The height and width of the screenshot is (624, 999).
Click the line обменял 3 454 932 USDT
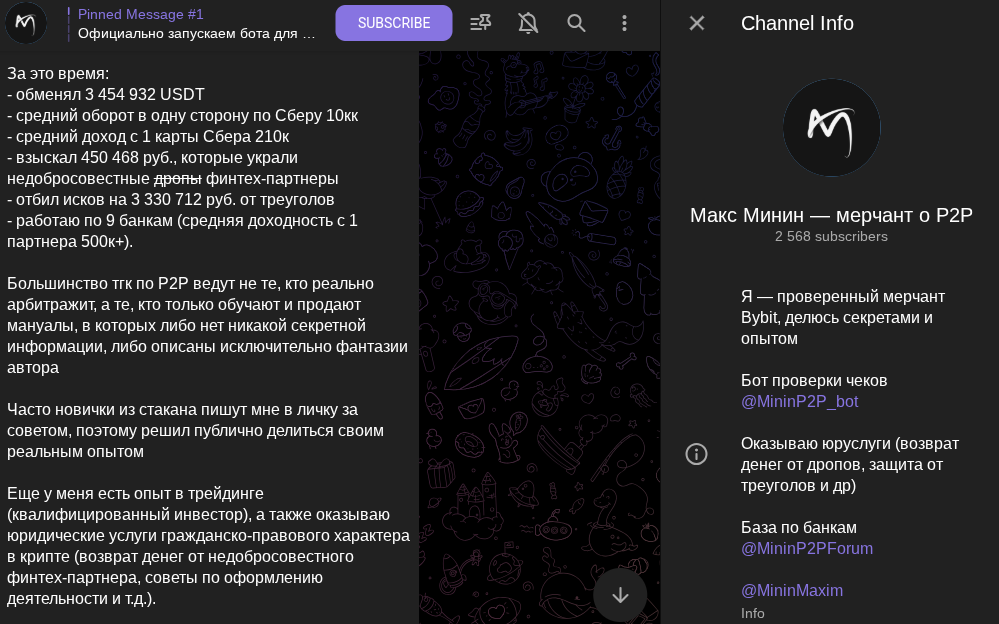106,94
